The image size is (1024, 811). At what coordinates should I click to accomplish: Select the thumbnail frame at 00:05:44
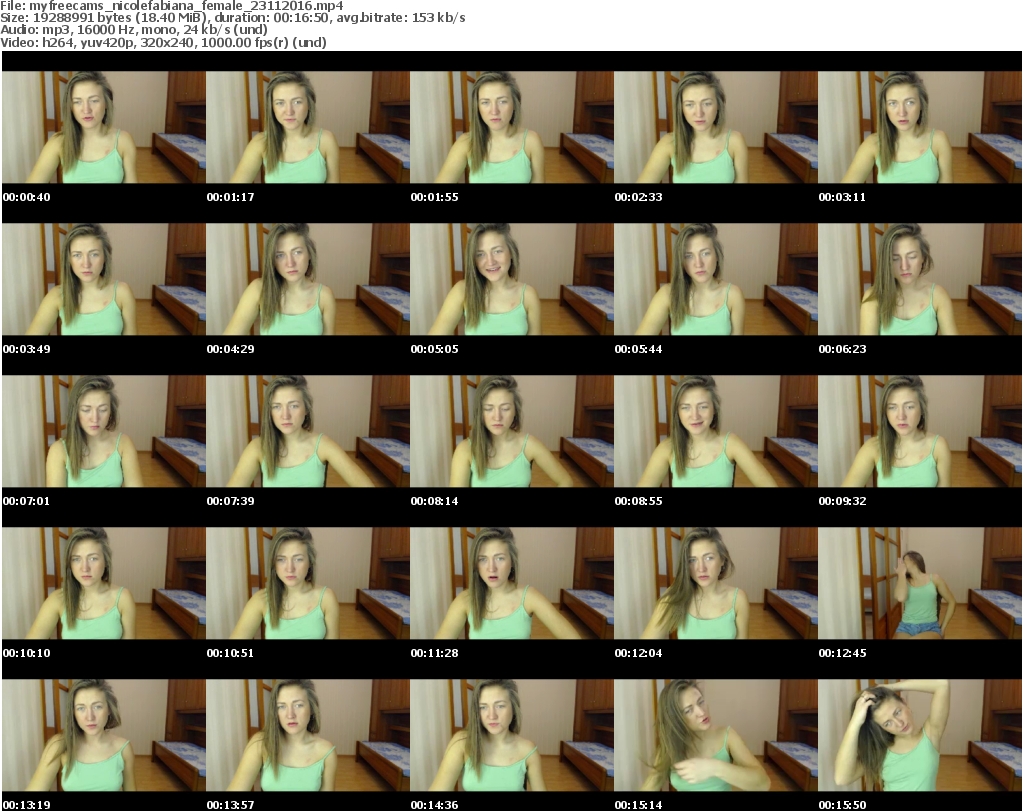(x=716, y=279)
